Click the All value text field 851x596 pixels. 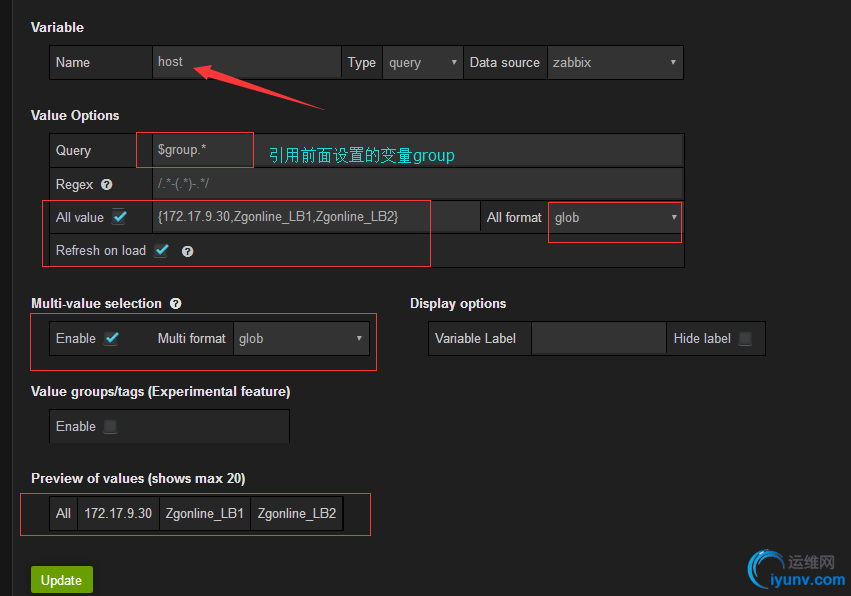click(315, 217)
